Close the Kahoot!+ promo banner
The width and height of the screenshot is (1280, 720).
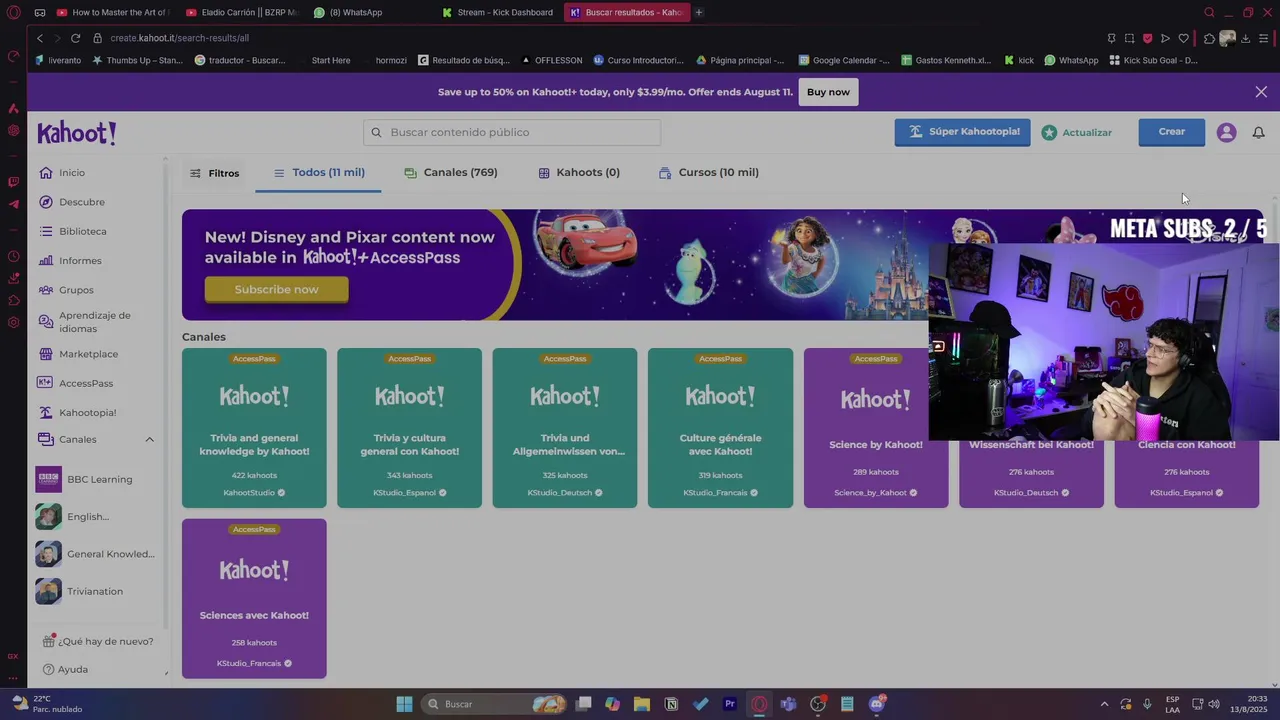1261,92
